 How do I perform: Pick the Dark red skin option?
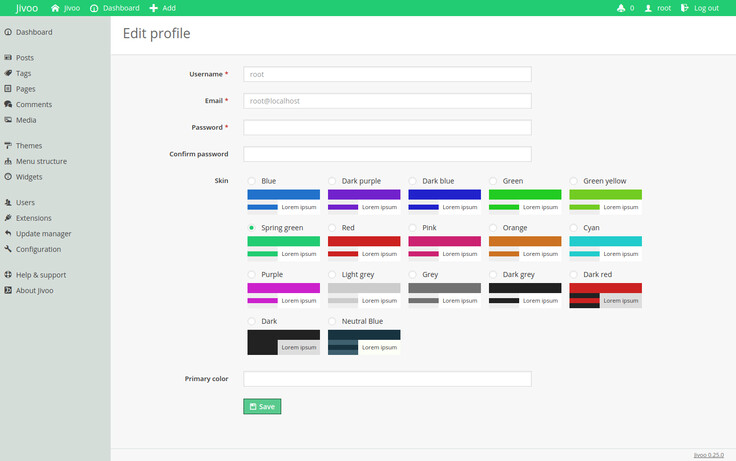point(574,274)
